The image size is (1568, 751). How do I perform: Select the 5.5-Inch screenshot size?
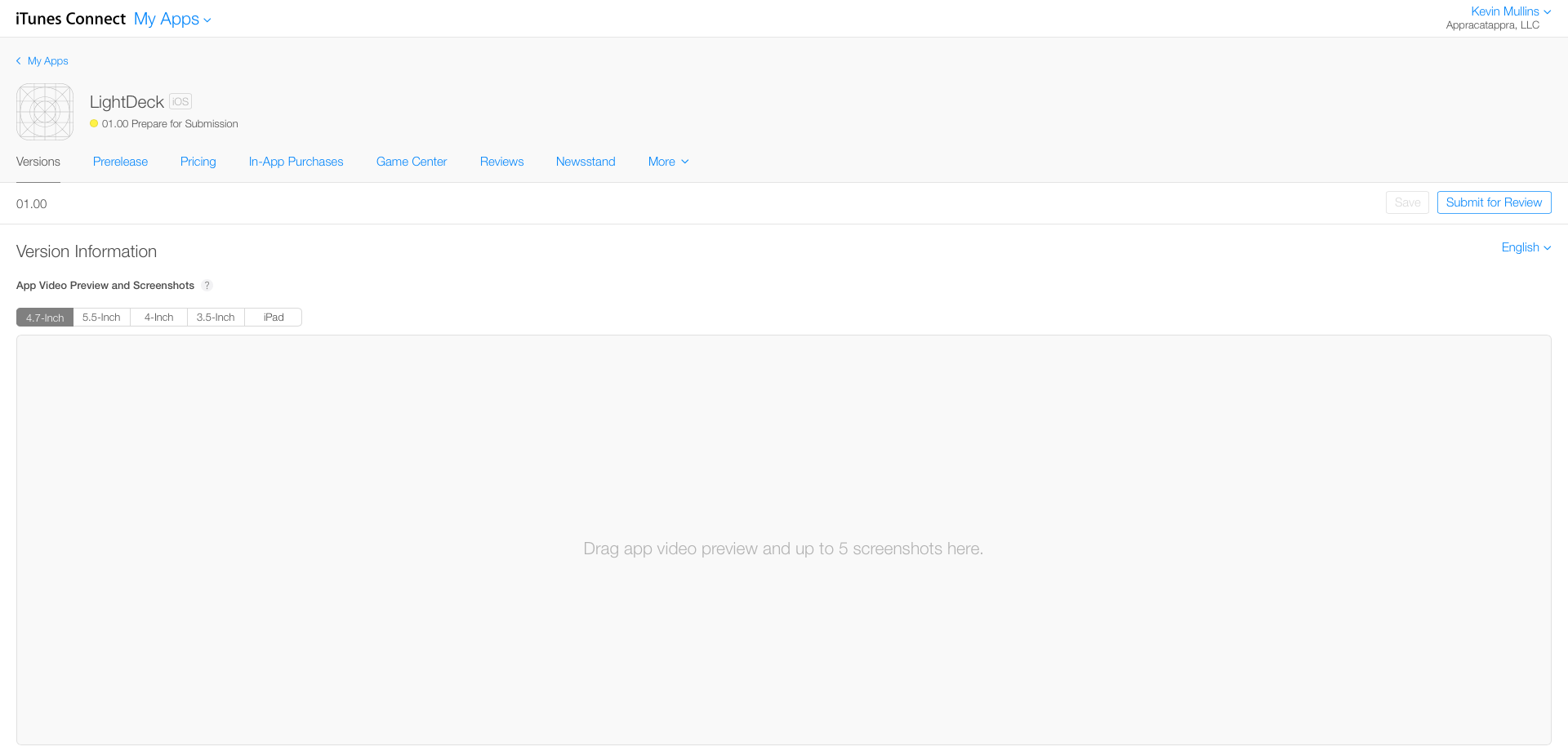[x=101, y=317]
